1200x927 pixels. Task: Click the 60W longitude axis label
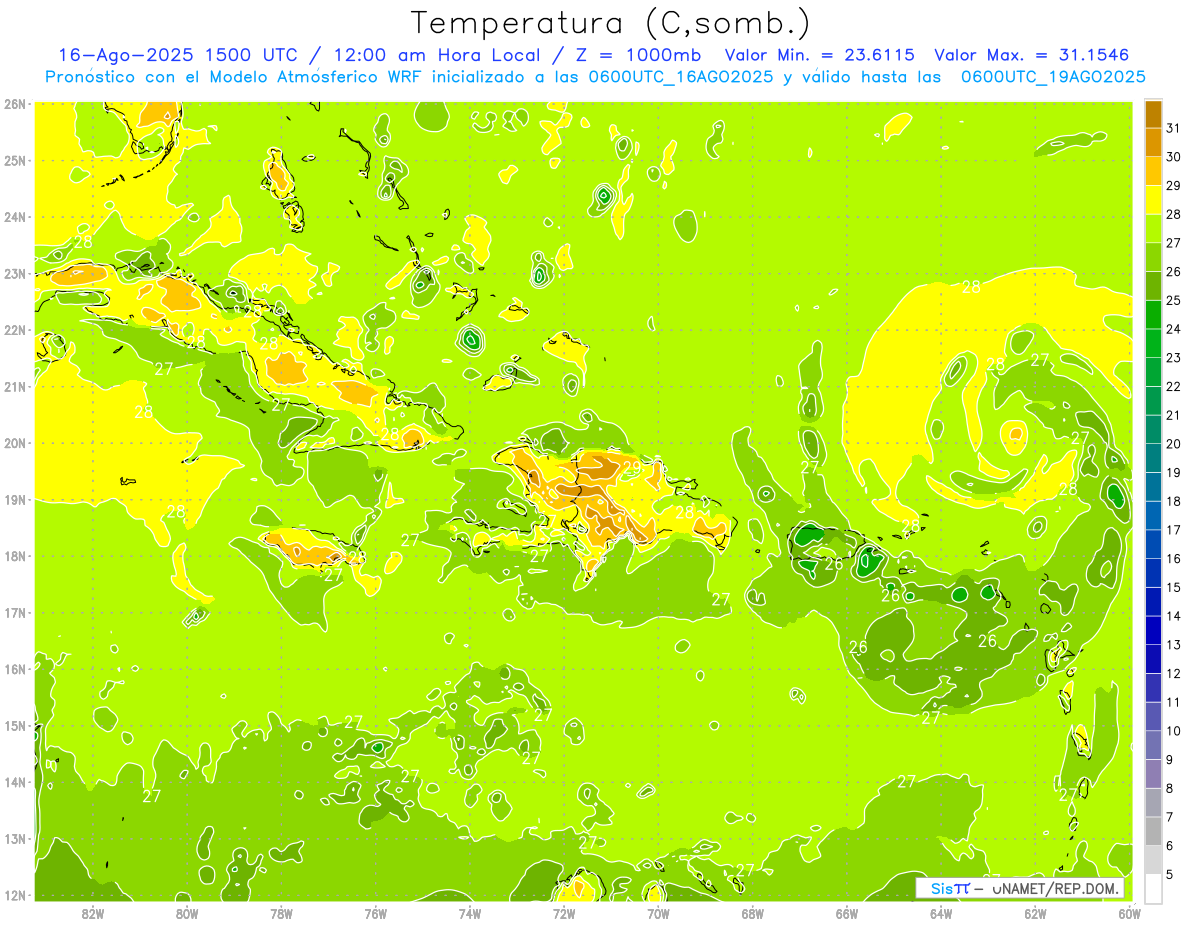1129,913
